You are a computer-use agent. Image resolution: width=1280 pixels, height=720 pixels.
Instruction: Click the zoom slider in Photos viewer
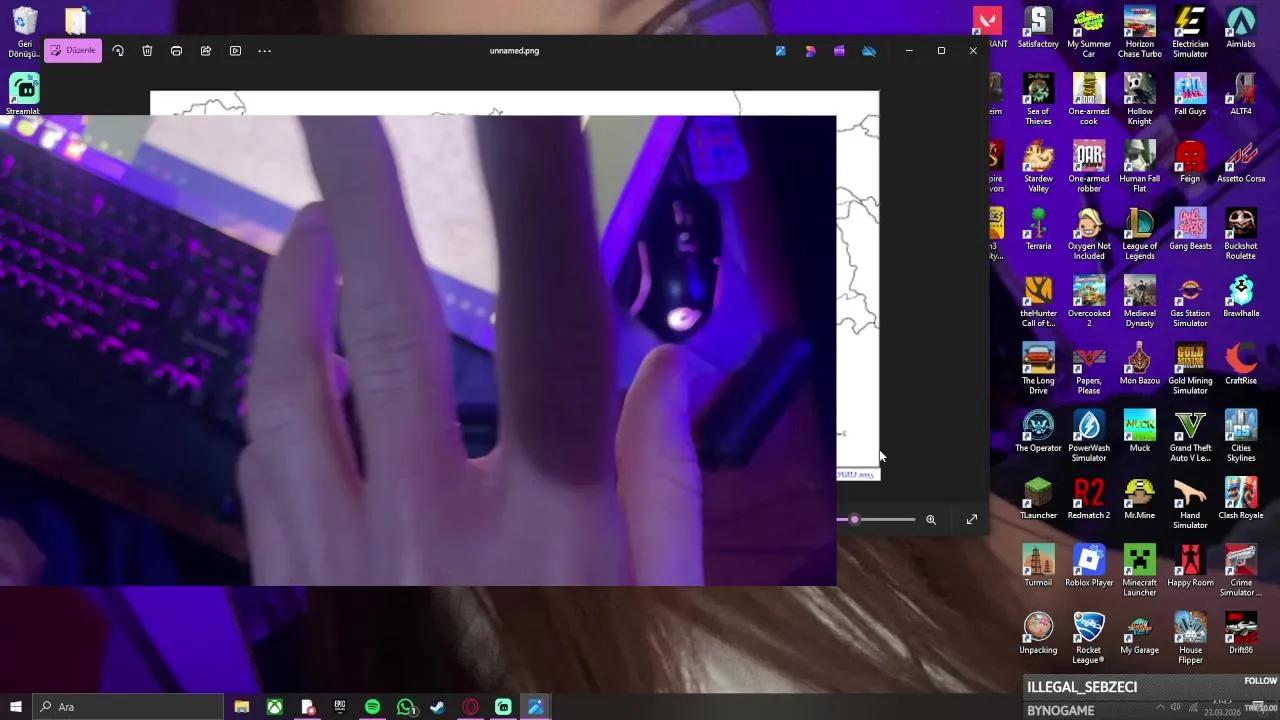(x=876, y=519)
